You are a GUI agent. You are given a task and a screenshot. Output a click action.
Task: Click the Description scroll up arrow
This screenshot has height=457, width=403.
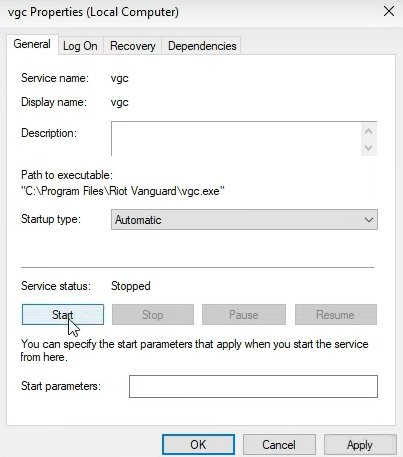(368, 131)
